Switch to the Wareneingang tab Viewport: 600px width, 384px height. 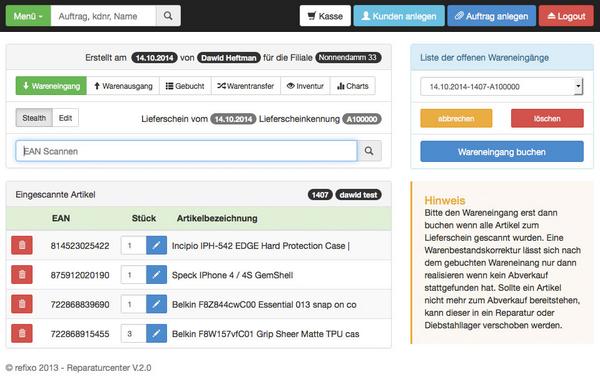click(x=51, y=86)
